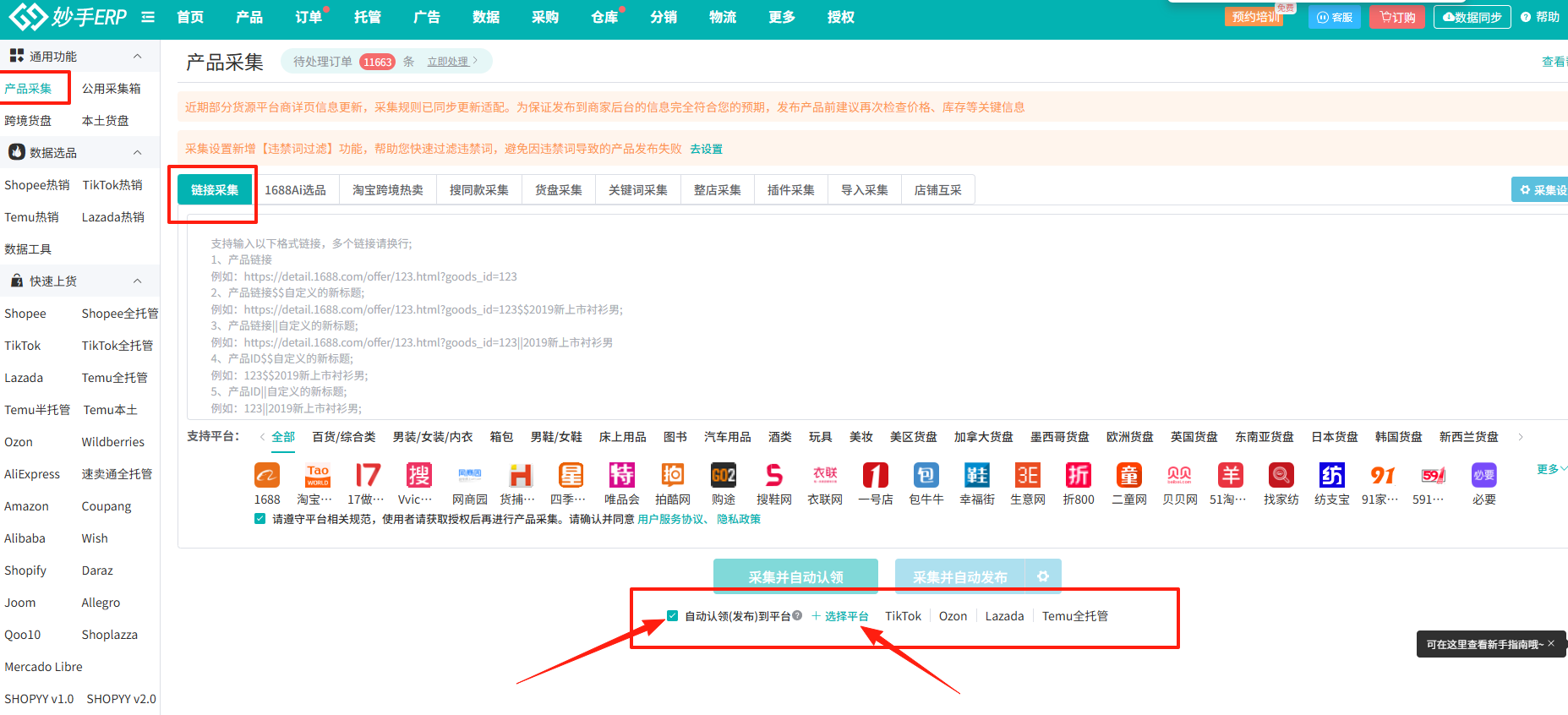Screen dimensions: 1568x715
Task: Click the 包牛牛 platform icon
Action: (926, 475)
